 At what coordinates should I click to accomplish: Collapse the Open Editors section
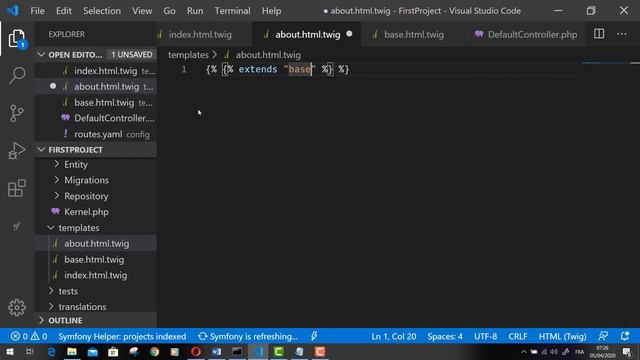41,54
